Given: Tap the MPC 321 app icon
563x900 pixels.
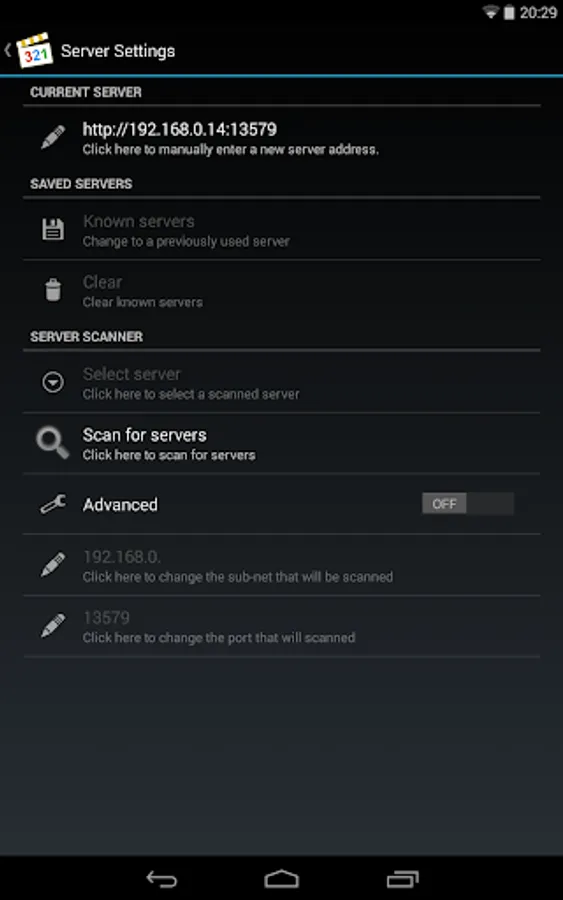Looking at the screenshot, I should (x=35, y=51).
